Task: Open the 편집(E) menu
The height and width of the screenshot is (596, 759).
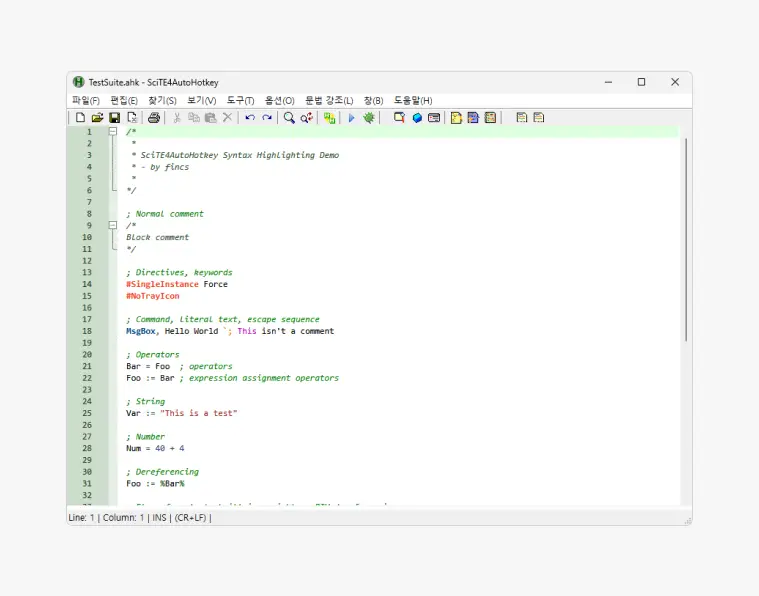Action: coord(124,101)
